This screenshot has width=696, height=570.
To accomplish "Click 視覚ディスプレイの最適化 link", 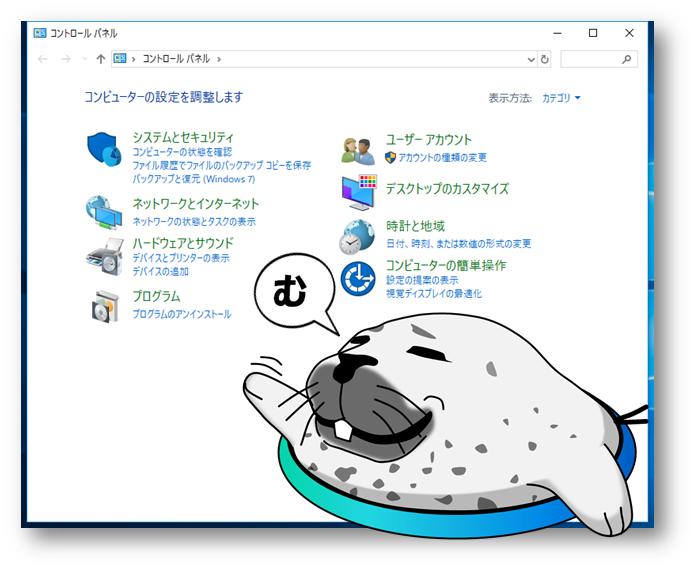I will point(434,293).
